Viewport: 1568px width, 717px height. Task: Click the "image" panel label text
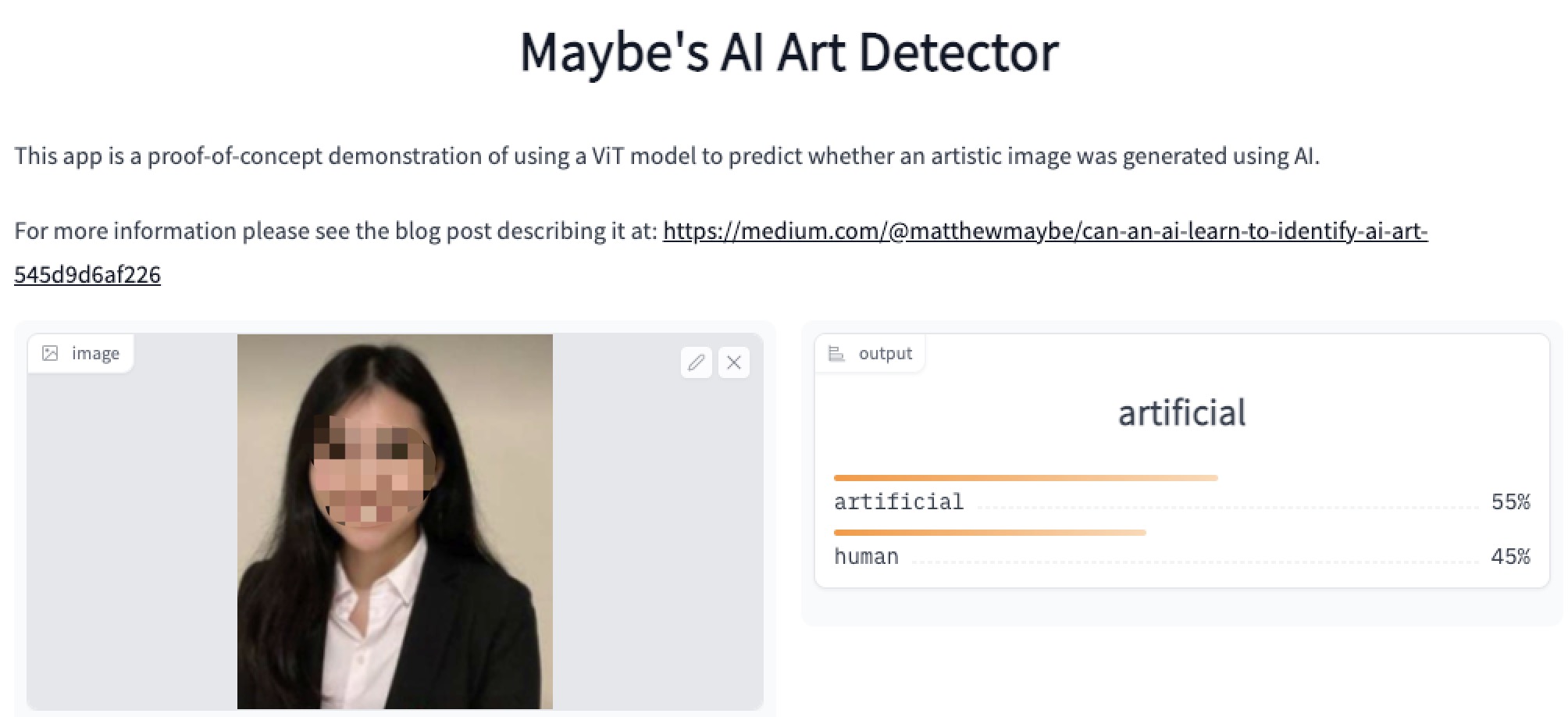(x=95, y=353)
